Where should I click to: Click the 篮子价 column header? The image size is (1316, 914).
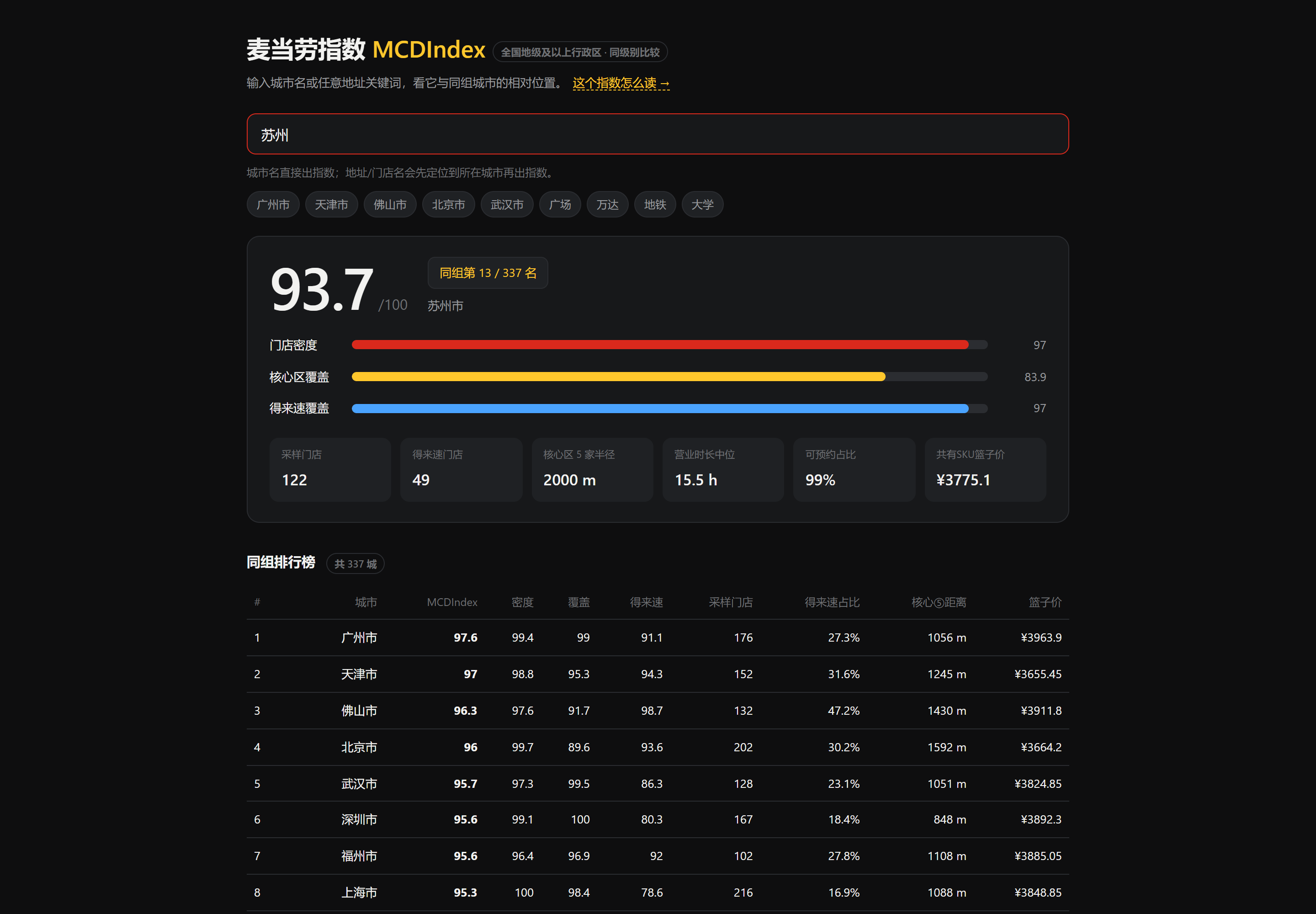(1045, 602)
